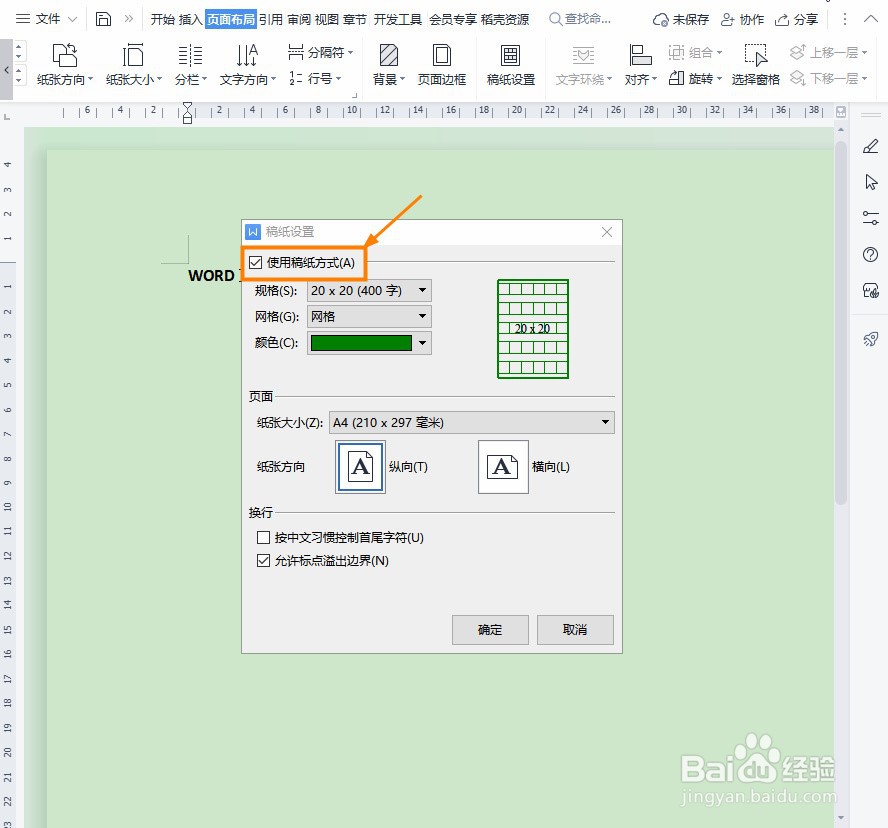Click the 行号 line numbers icon

tap(296, 78)
